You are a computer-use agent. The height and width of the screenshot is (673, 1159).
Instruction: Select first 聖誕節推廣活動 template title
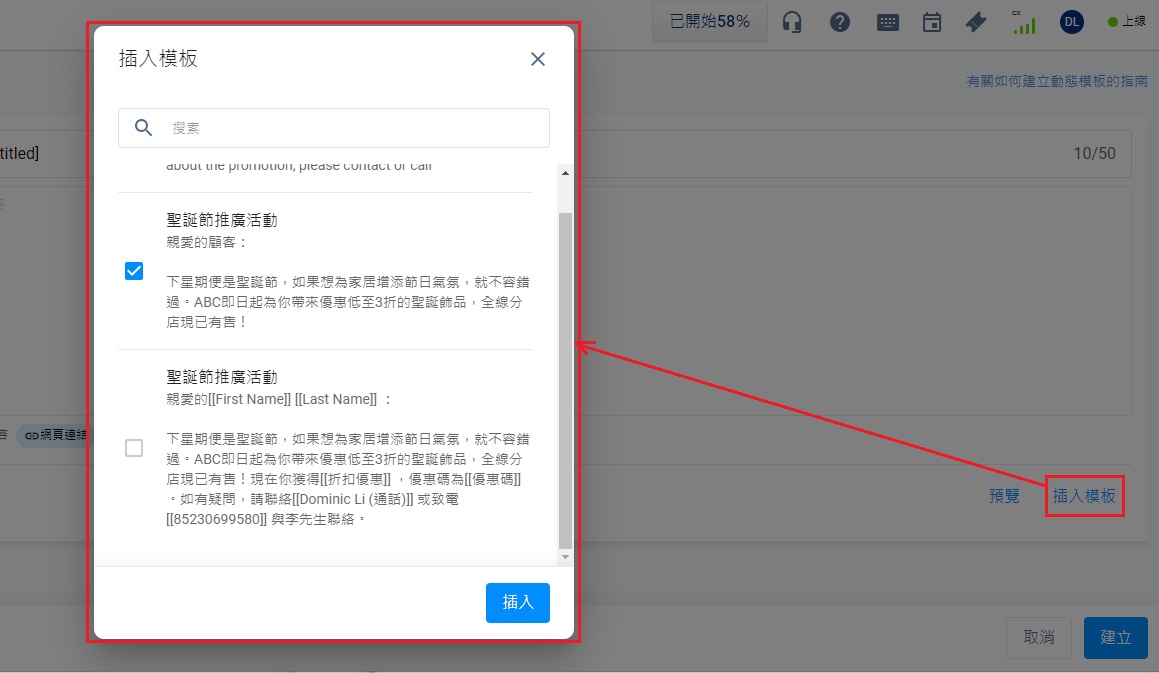[222, 220]
